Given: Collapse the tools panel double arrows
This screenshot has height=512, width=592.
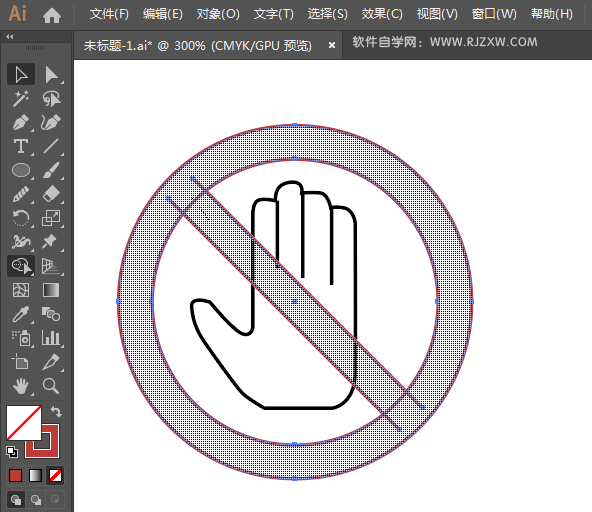Looking at the screenshot, I should (10, 37).
